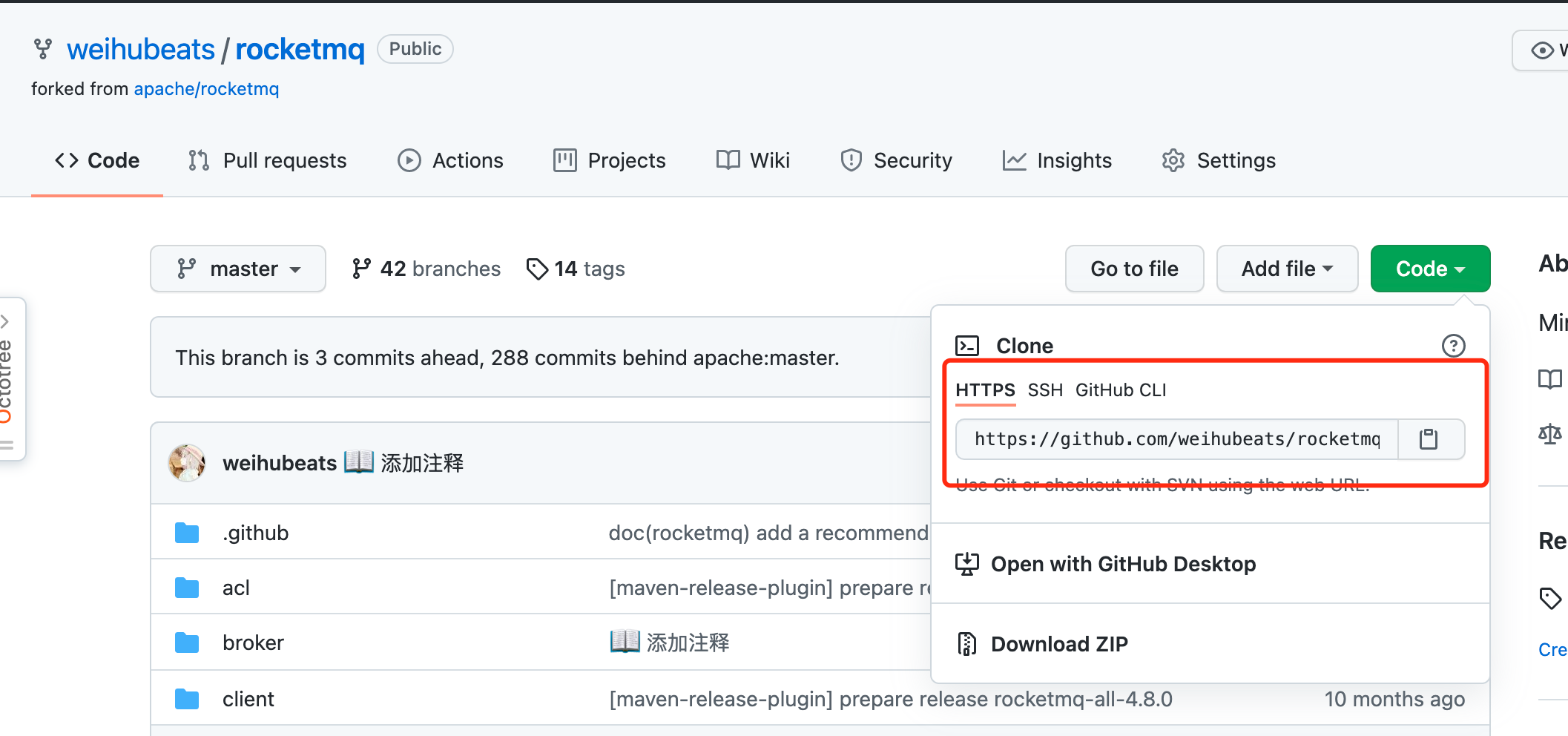
Task: Switch to the Code tab
Action: 97,160
